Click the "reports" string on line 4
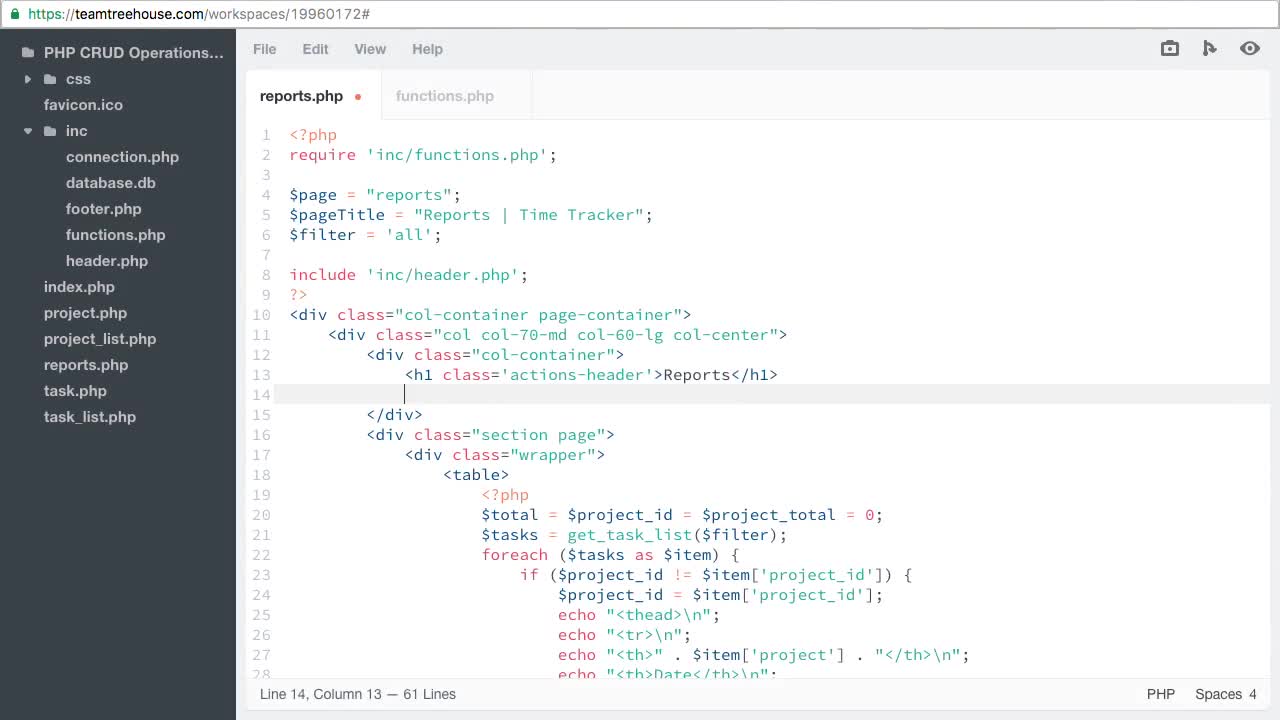Image resolution: width=1280 pixels, height=720 pixels. 409,195
